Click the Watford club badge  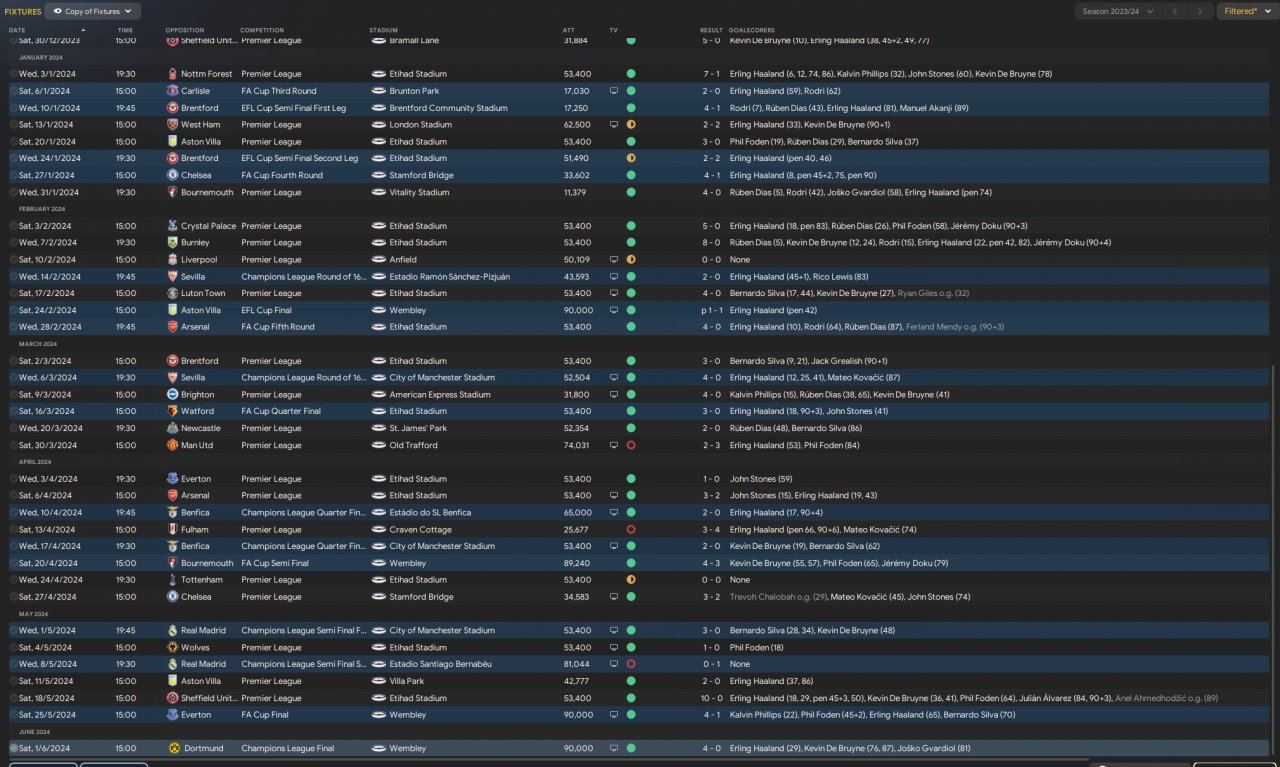pyautogui.click(x=172, y=411)
